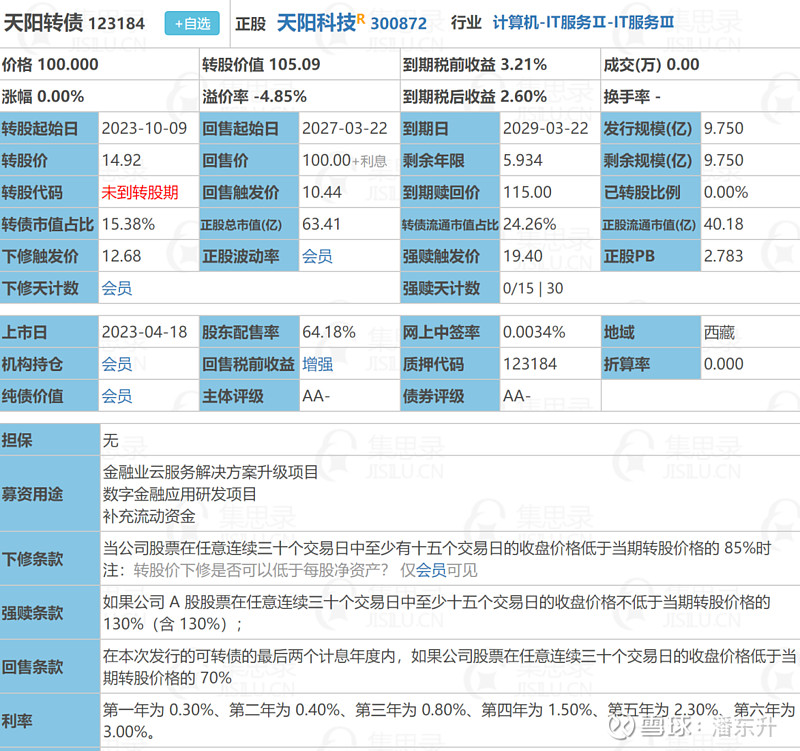Select the 地域 value 西藏

tap(719, 332)
